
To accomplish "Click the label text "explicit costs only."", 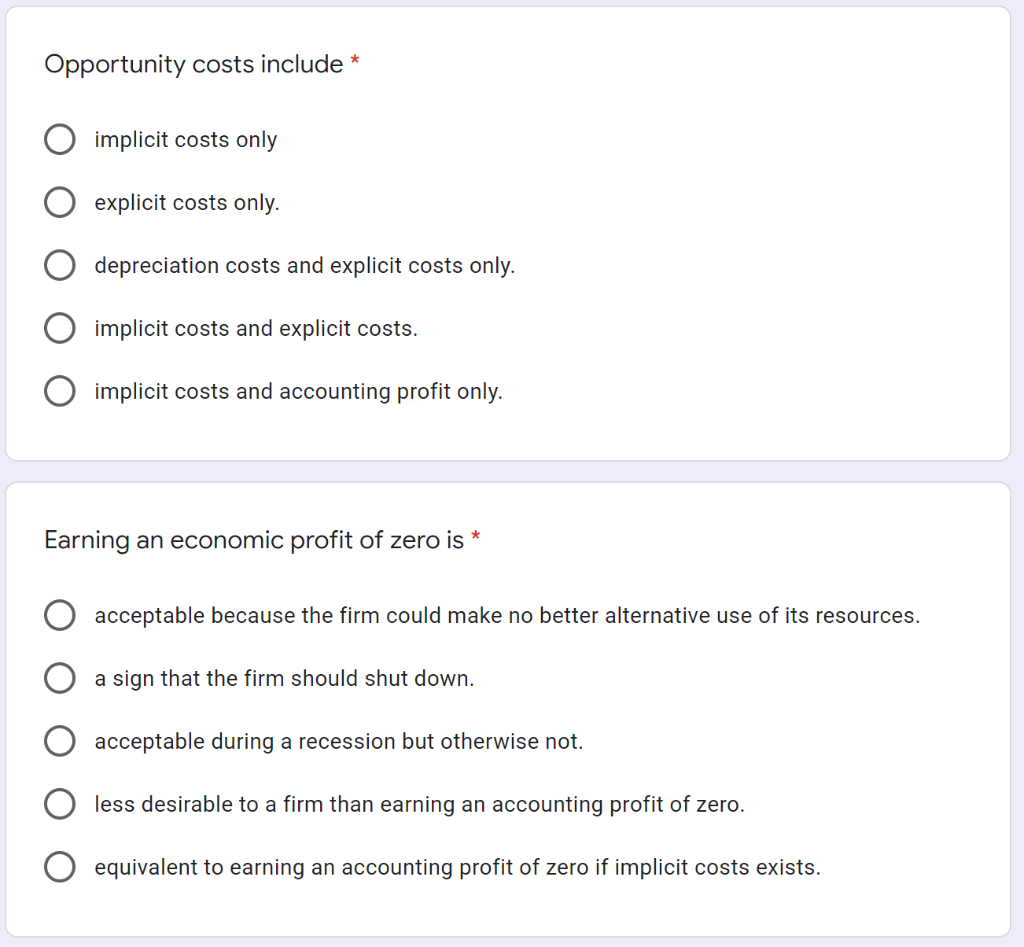I will click(x=187, y=202).
